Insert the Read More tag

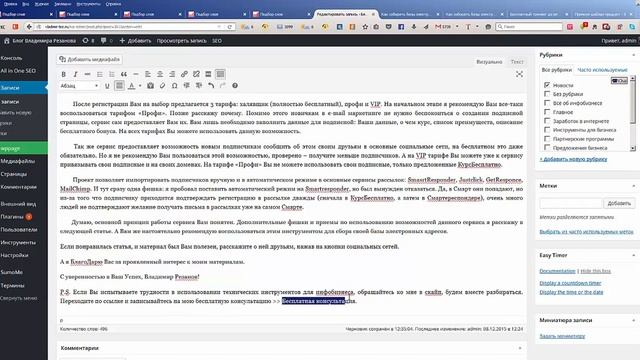(208, 74)
